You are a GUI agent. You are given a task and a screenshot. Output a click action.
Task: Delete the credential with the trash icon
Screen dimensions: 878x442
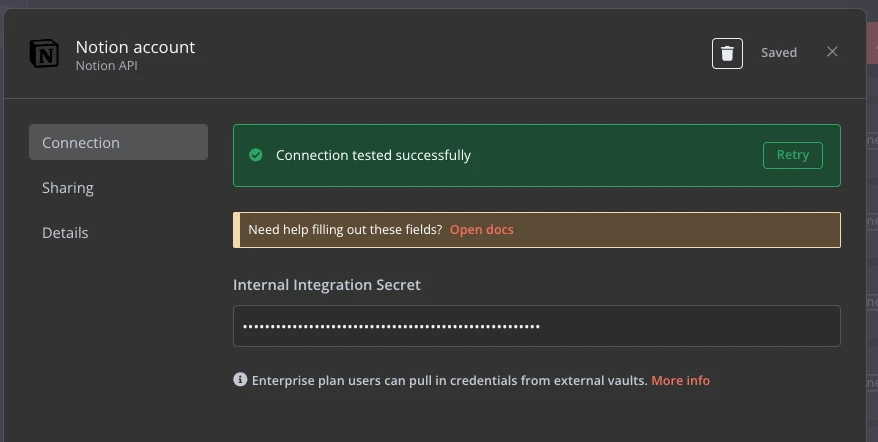(x=727, y=53)
